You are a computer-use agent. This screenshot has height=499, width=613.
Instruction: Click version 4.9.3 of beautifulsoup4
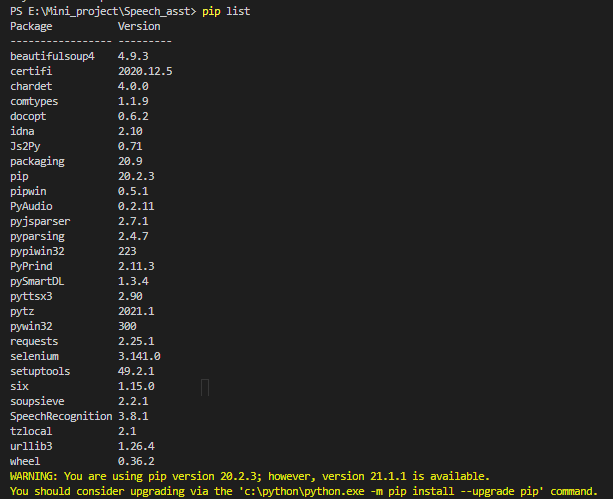(x=133, y=56)
